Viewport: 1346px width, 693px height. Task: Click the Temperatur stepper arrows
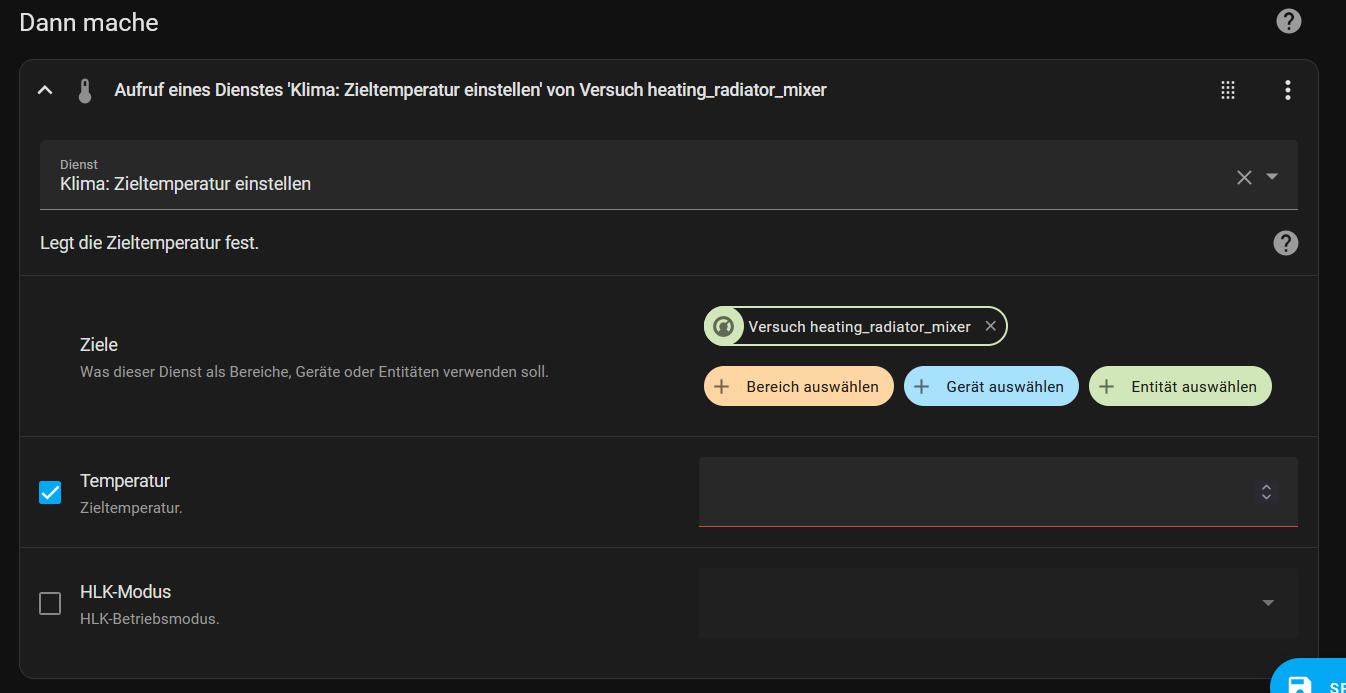pyautogui.click(x=1266, y=492)
